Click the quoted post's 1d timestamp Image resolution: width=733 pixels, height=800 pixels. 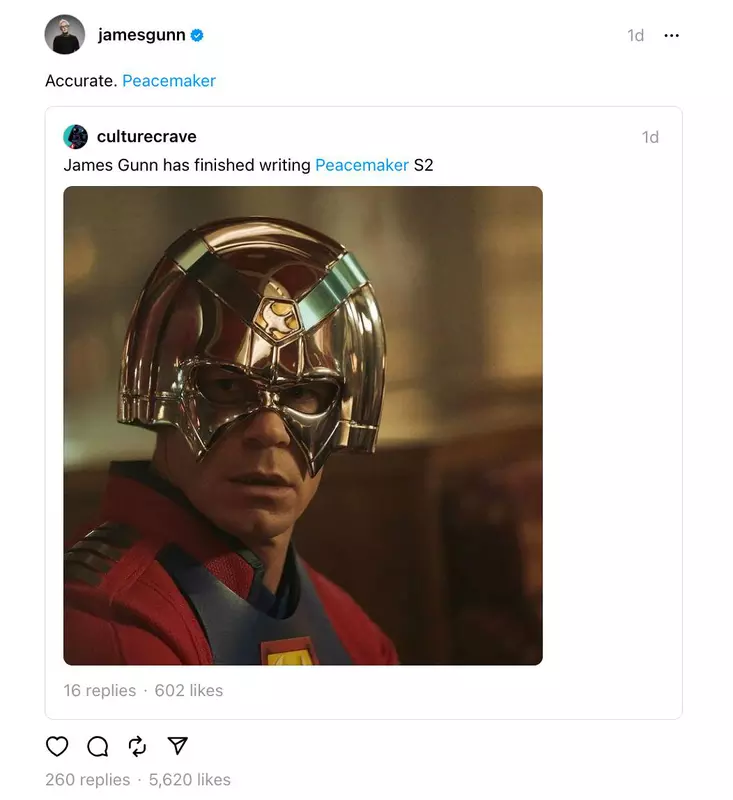pos(650,138)
